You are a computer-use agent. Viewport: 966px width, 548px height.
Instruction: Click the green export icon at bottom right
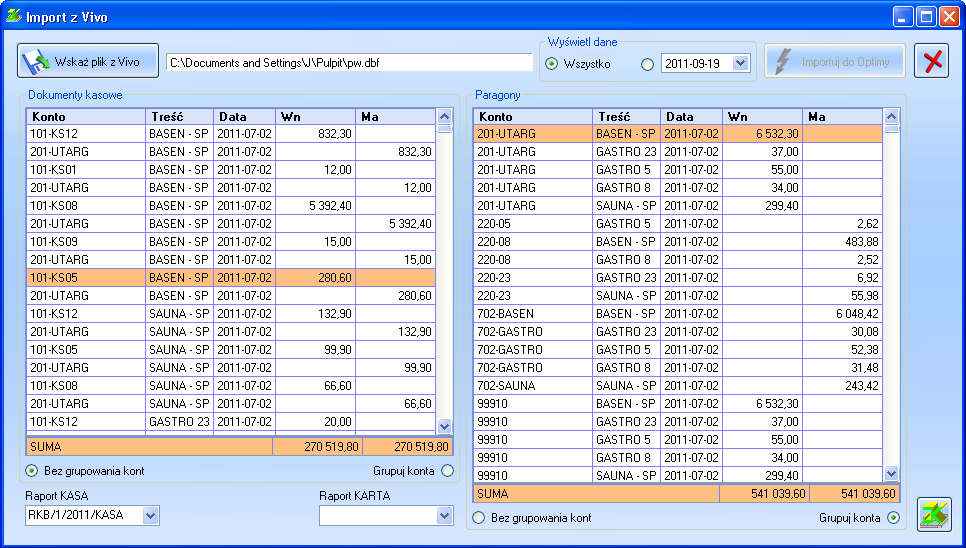[x=934, y=514]
